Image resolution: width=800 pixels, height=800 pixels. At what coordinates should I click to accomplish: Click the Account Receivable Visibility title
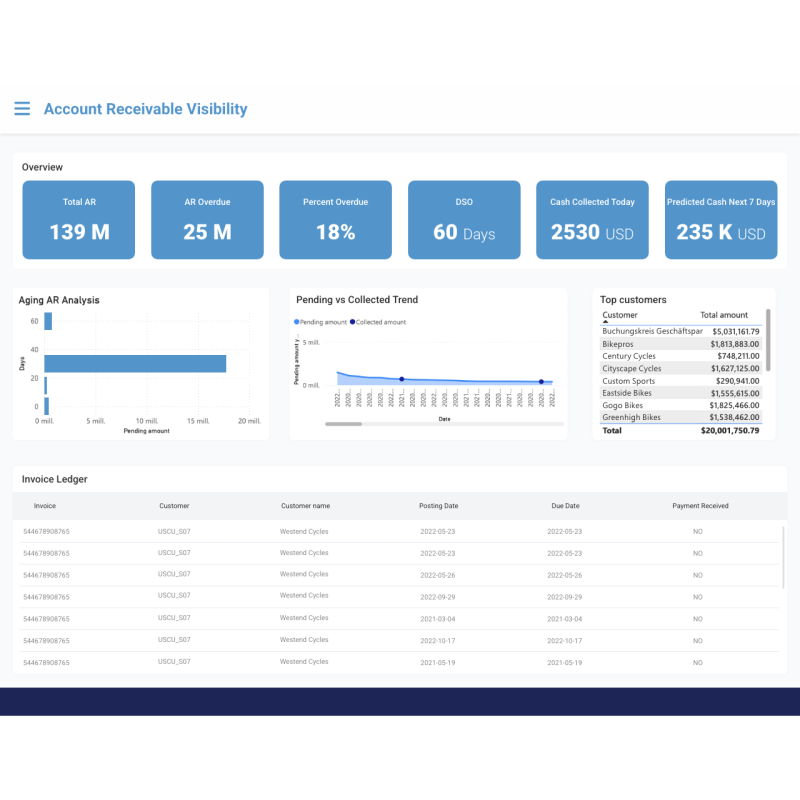click(145, 109)
